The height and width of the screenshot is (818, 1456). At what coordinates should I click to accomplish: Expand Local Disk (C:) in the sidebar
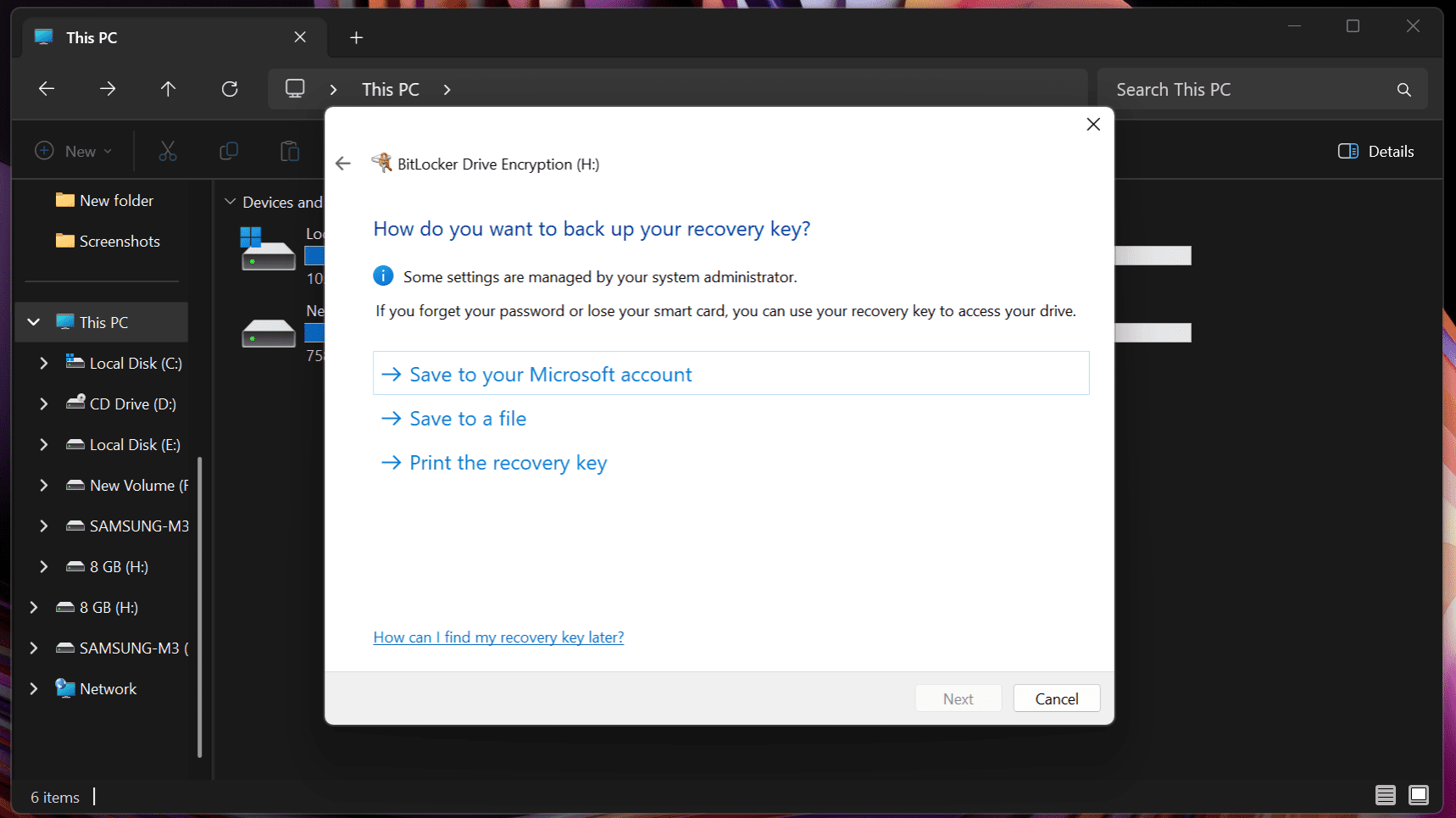tap(43, 363)
